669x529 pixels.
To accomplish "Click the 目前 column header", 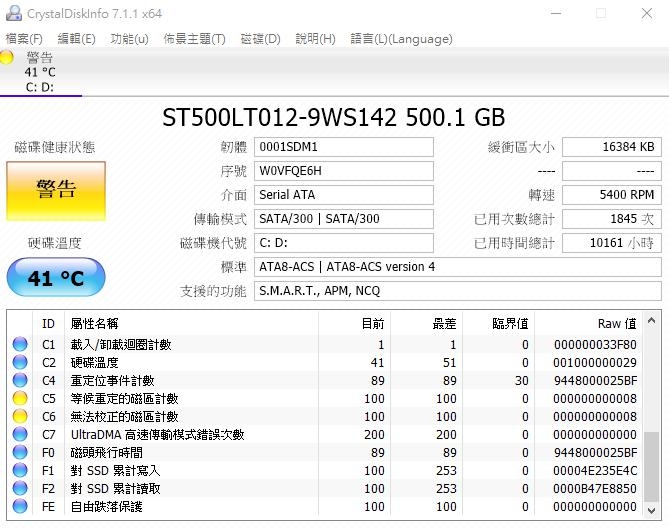I will pos(354,324).
